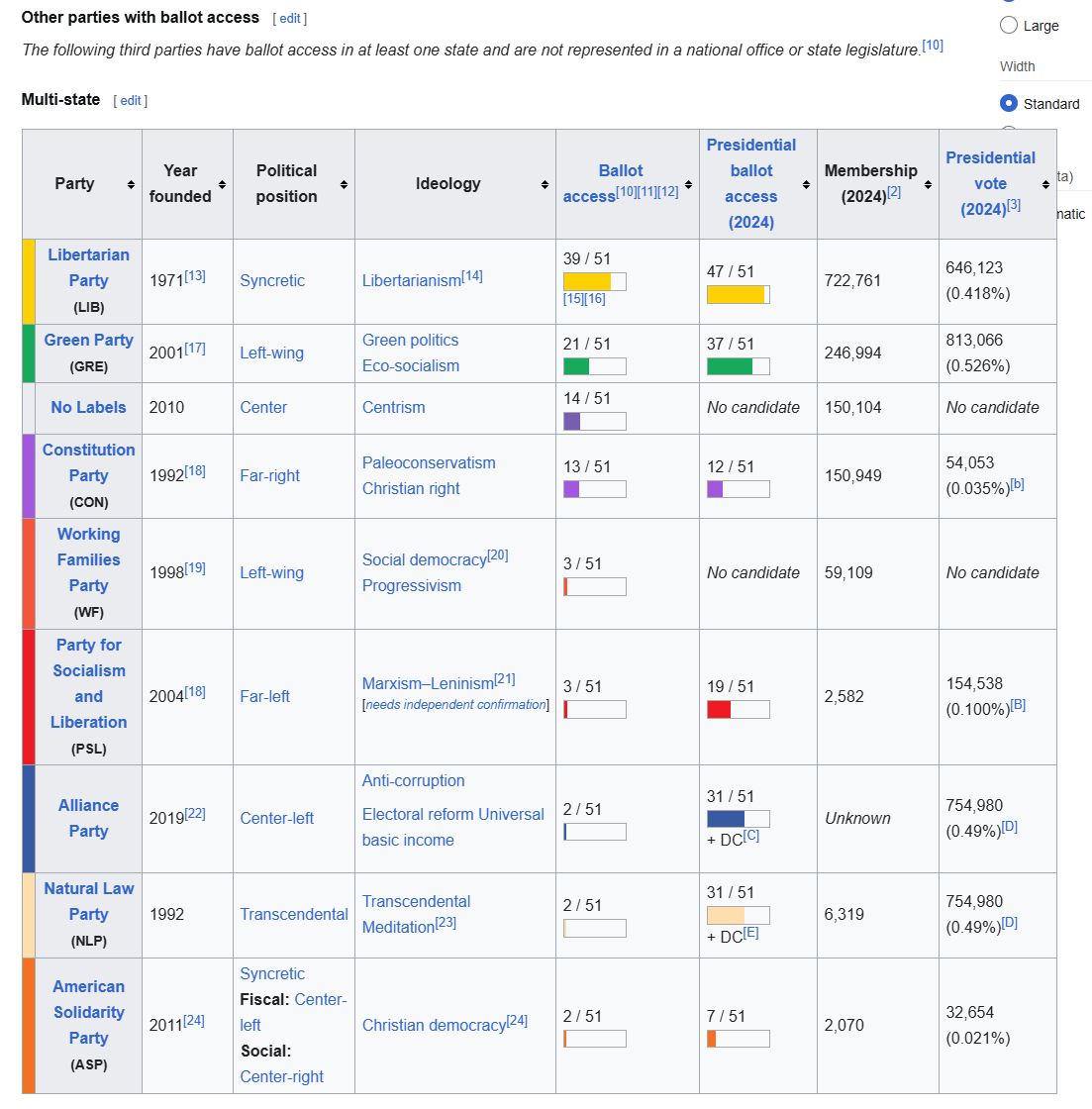Click Constitution Party purple color swatch
1092x1109 pixels.
29,476
